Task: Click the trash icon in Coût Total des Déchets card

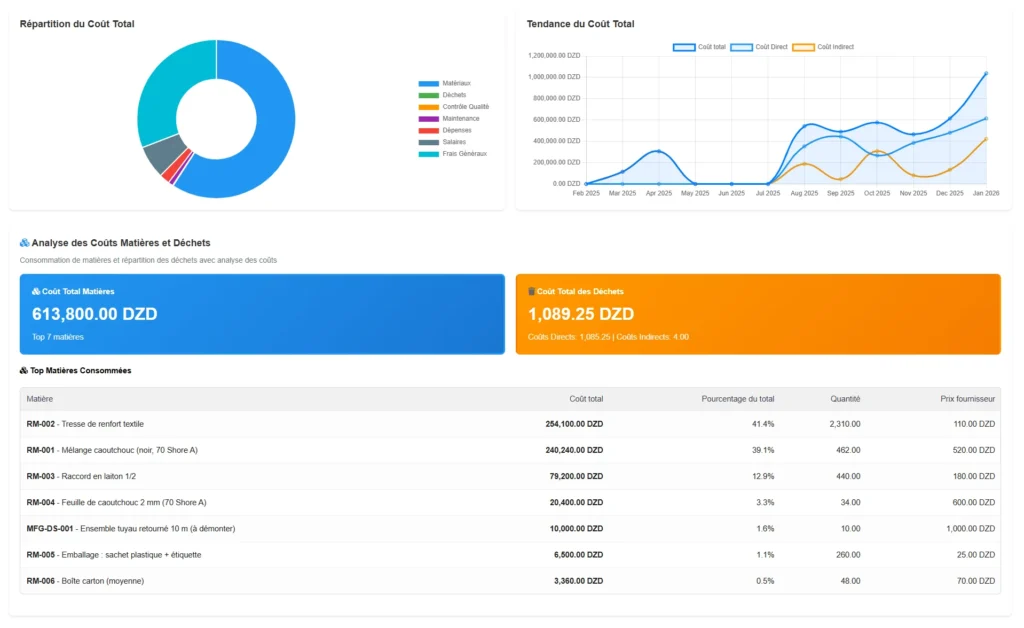Action: pyautogui.click(x=532, y=292)
